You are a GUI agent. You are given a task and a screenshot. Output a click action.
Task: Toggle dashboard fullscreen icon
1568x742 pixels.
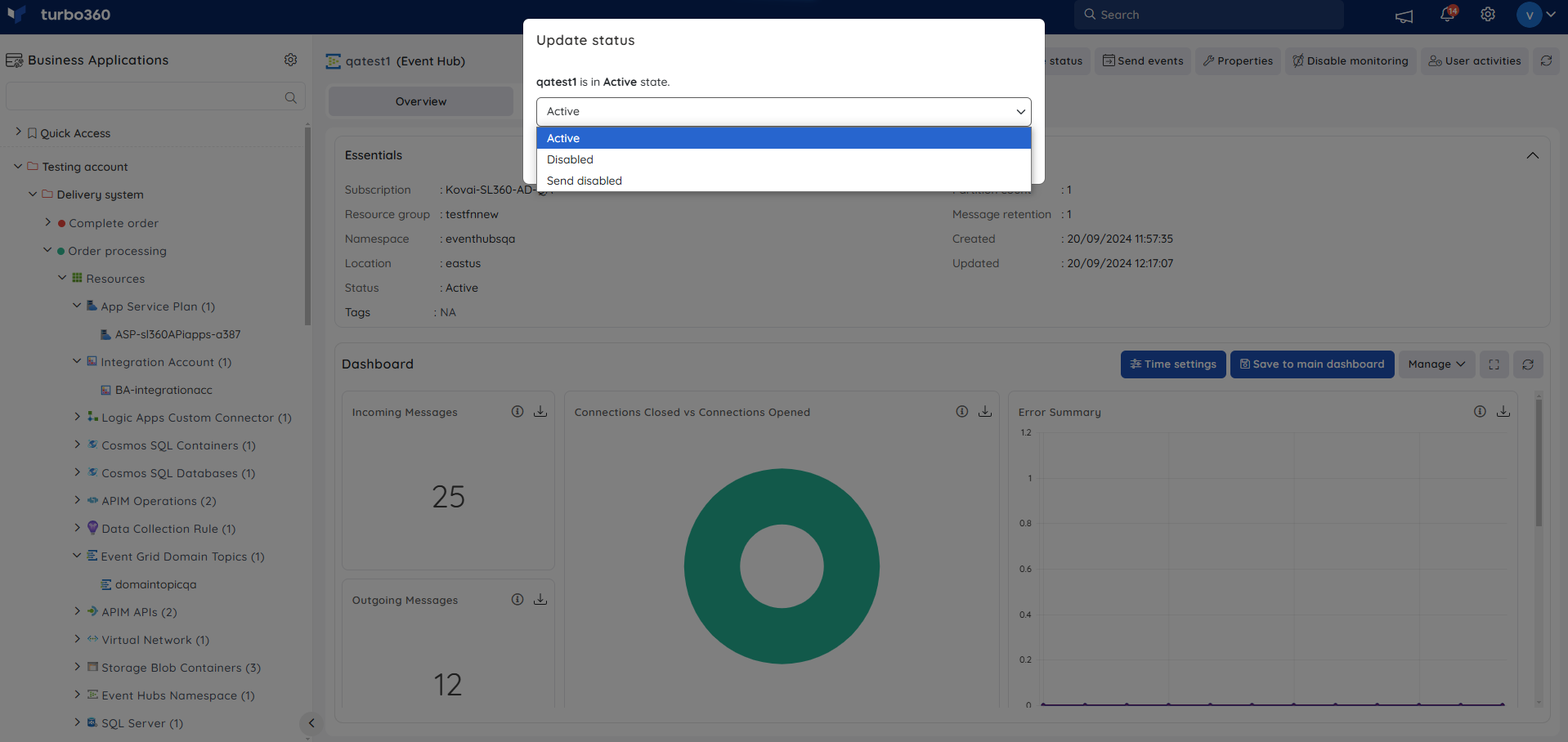coord(1494,364)
